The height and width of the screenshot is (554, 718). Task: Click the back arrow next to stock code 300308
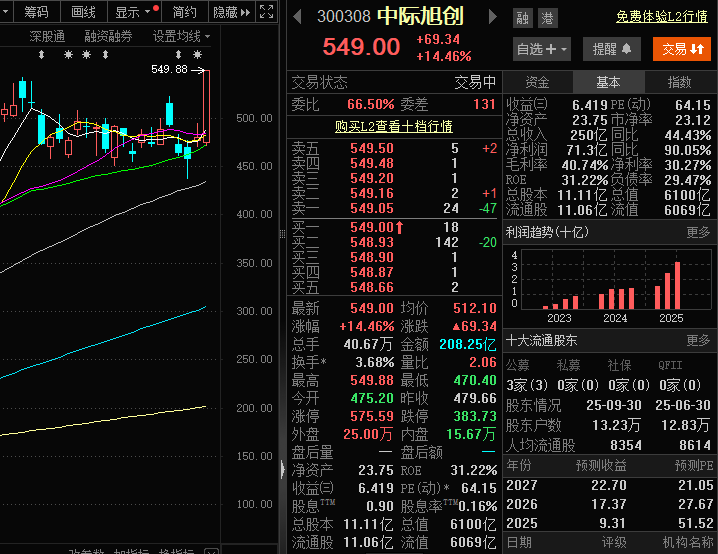(297, 17)
